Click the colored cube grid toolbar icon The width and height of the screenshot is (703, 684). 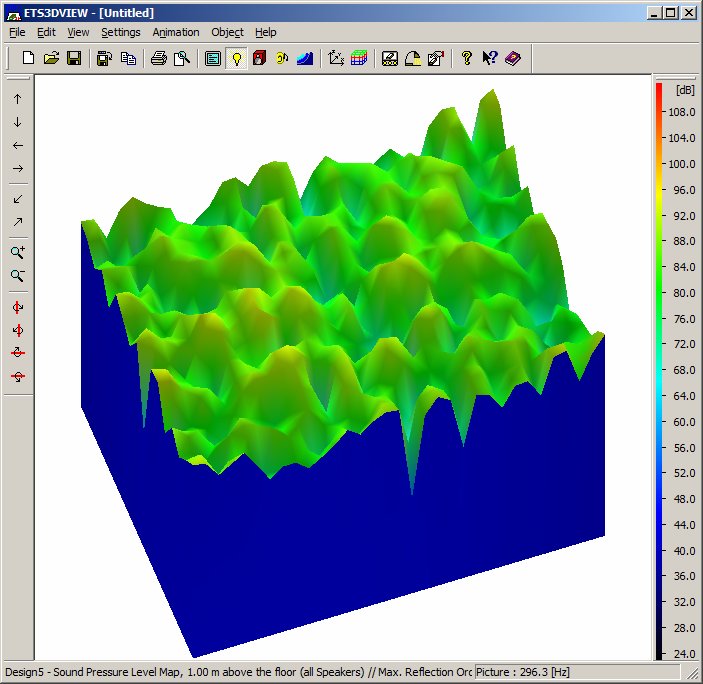point(359,58)
